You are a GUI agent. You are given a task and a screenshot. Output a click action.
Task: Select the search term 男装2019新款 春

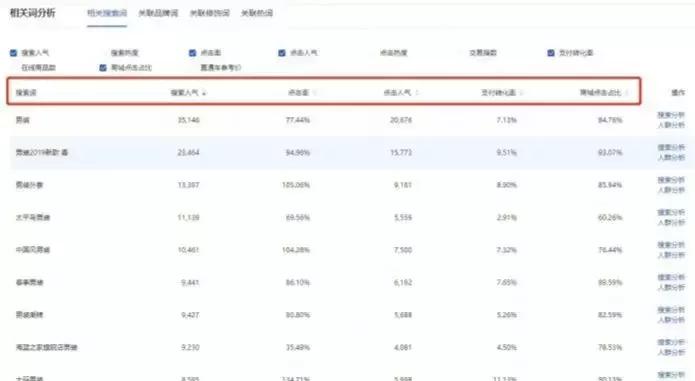click(42, 152)
